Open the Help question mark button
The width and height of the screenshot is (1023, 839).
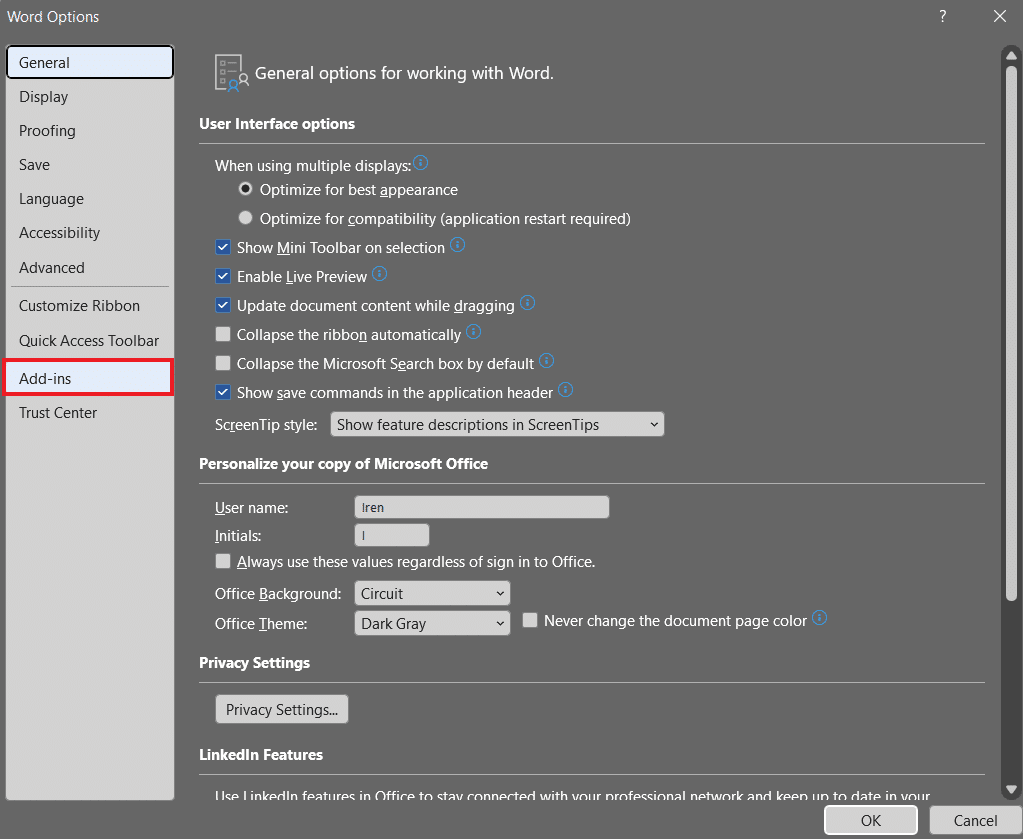942,16
